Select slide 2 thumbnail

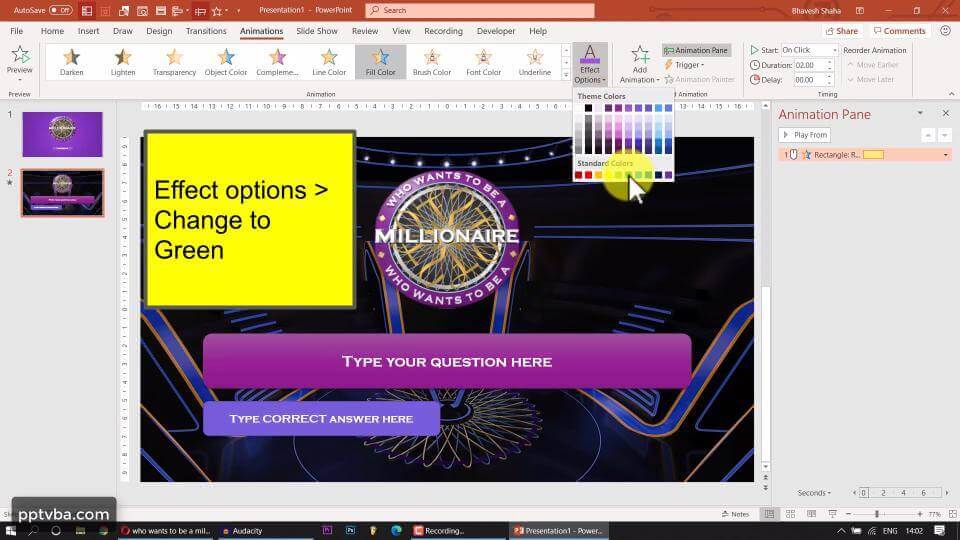point(62,193)
